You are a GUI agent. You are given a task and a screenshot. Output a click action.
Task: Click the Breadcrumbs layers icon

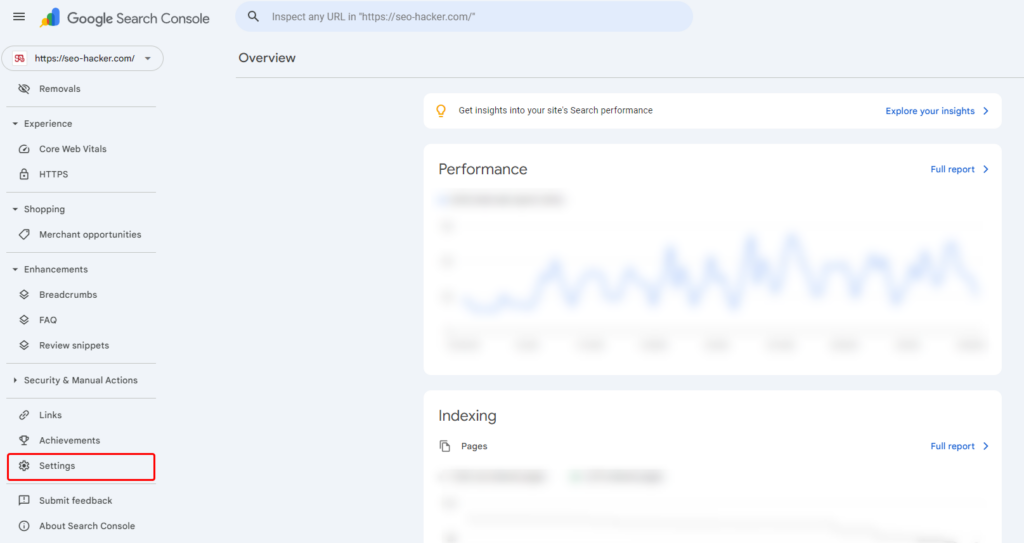click(x=24, y=295)
